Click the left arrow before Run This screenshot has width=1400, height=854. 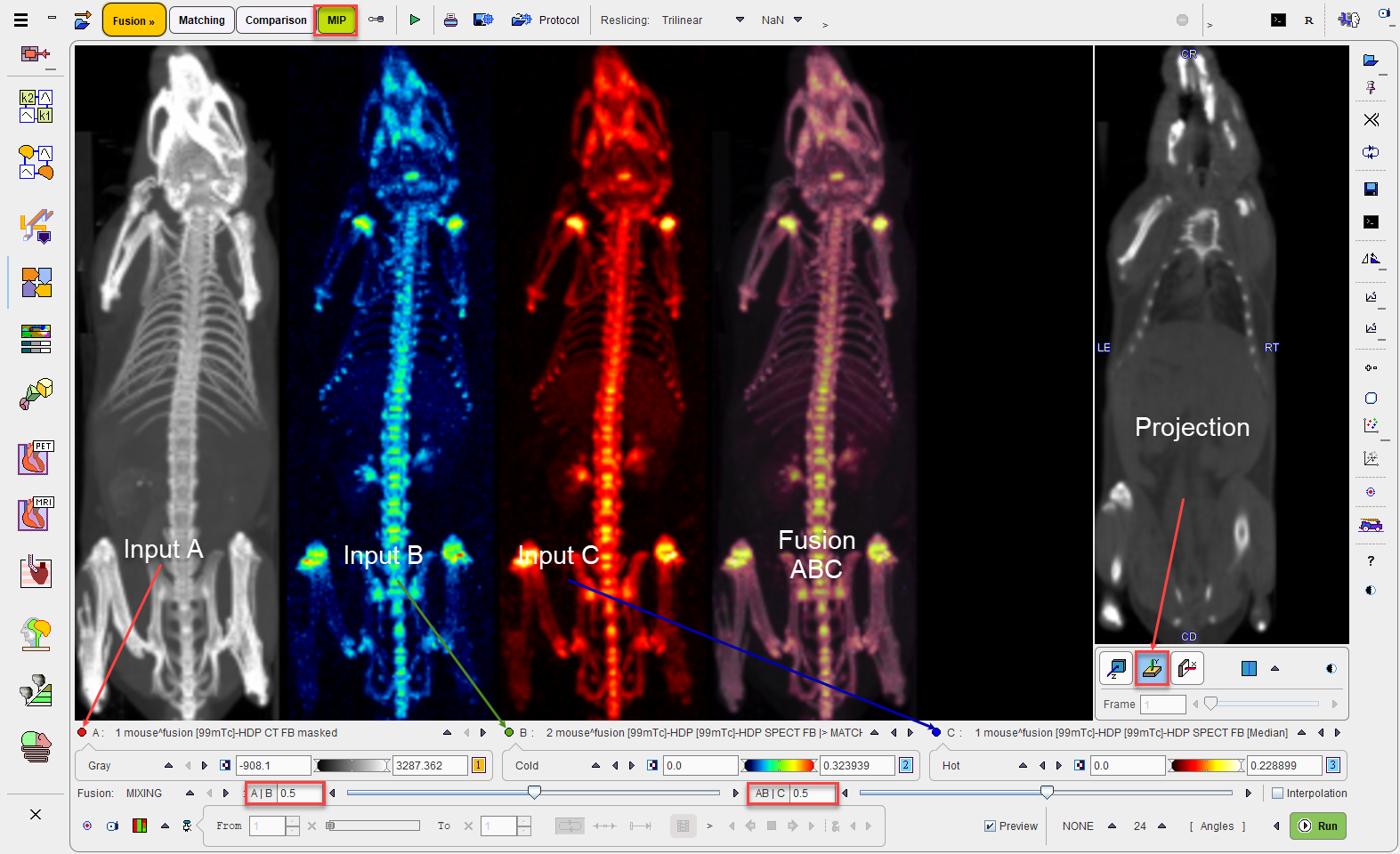pos(1275,826)
